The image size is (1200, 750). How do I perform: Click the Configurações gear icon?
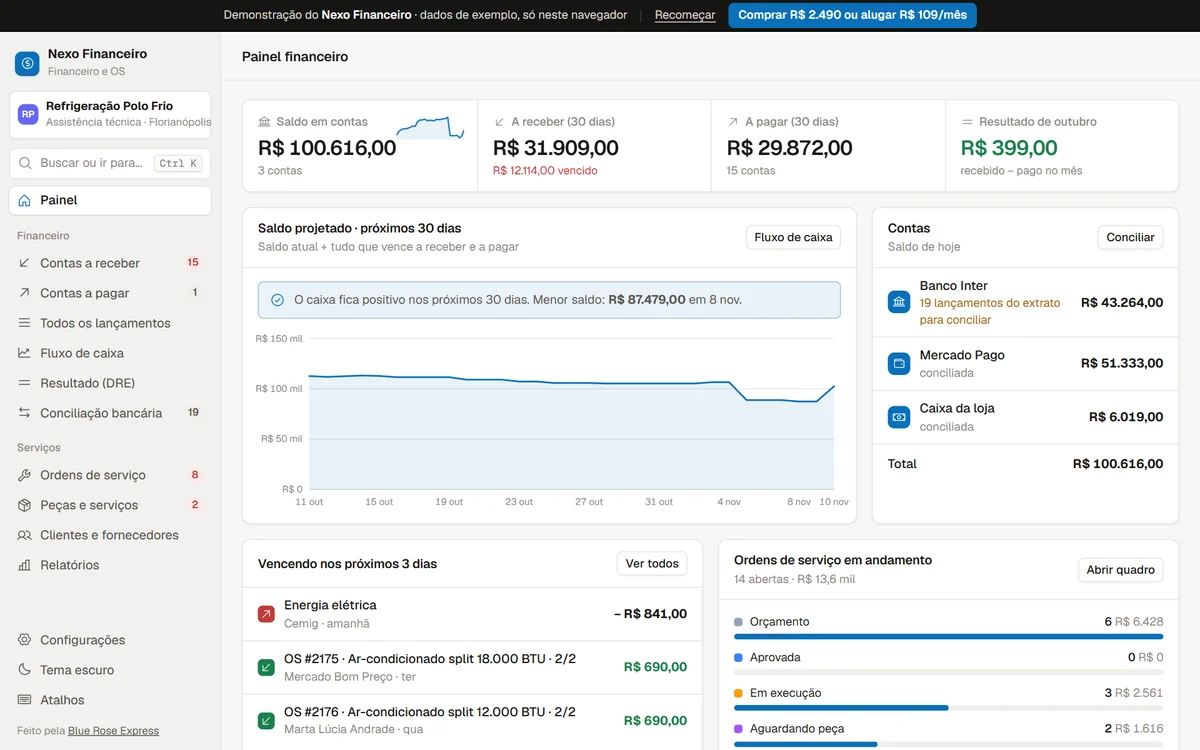[25, 640]
